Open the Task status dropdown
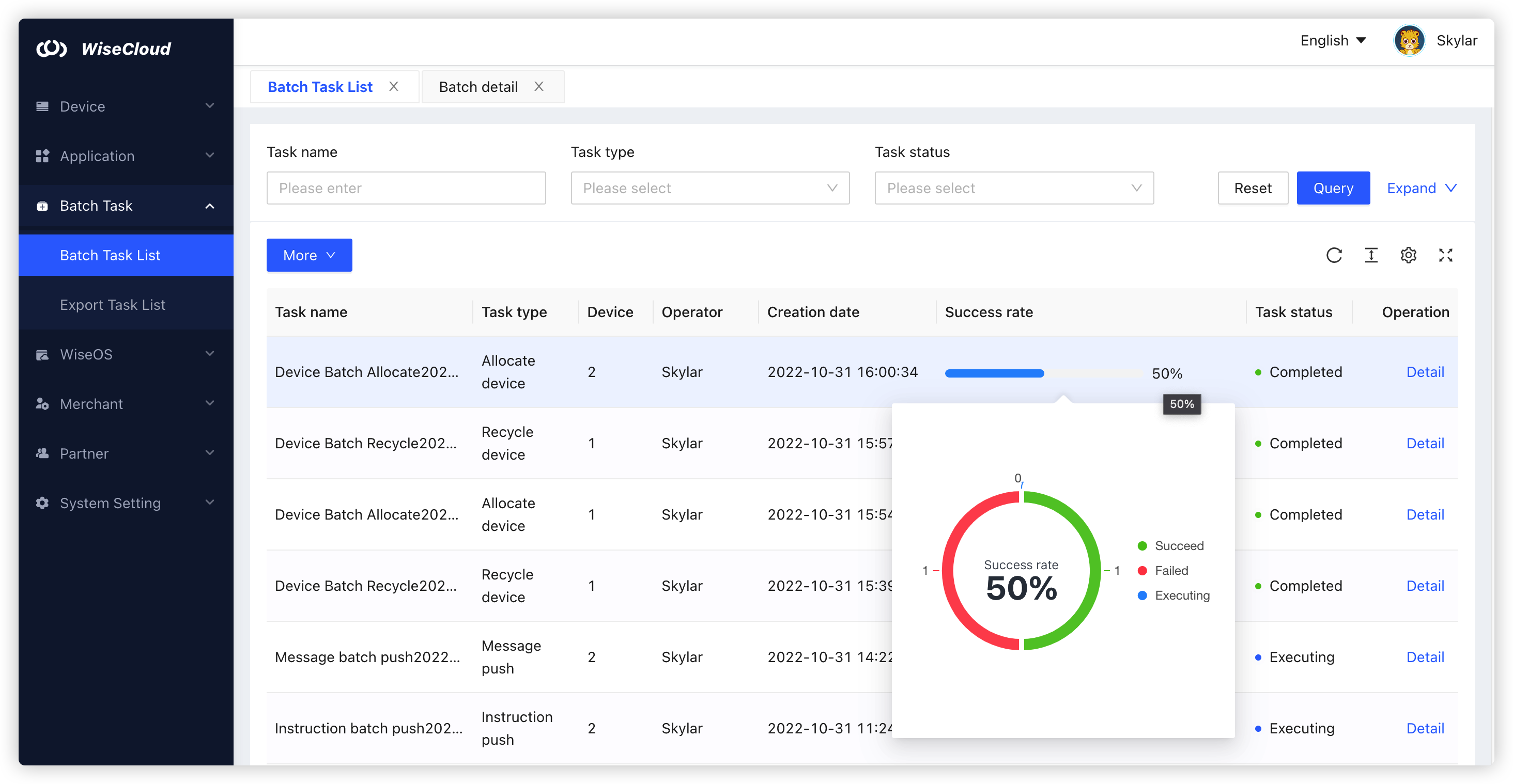 (x=1014, y=188)
